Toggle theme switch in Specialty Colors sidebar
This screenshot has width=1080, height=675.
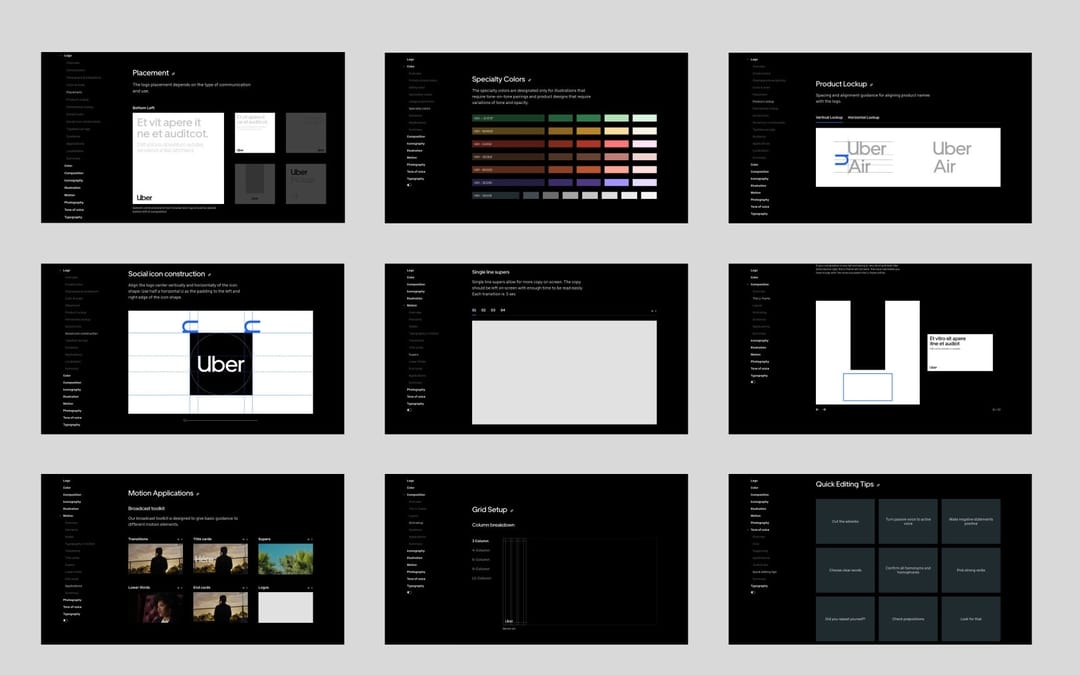point(409,185)
